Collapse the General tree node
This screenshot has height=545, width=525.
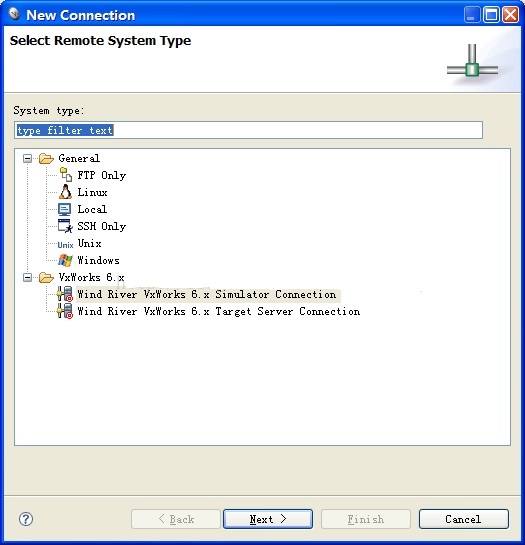point(27,158)
